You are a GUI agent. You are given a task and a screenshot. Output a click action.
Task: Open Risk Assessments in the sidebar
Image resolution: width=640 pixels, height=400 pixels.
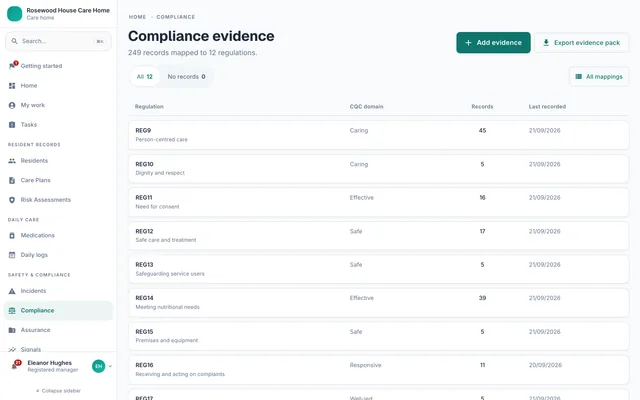tap(58, 200)
